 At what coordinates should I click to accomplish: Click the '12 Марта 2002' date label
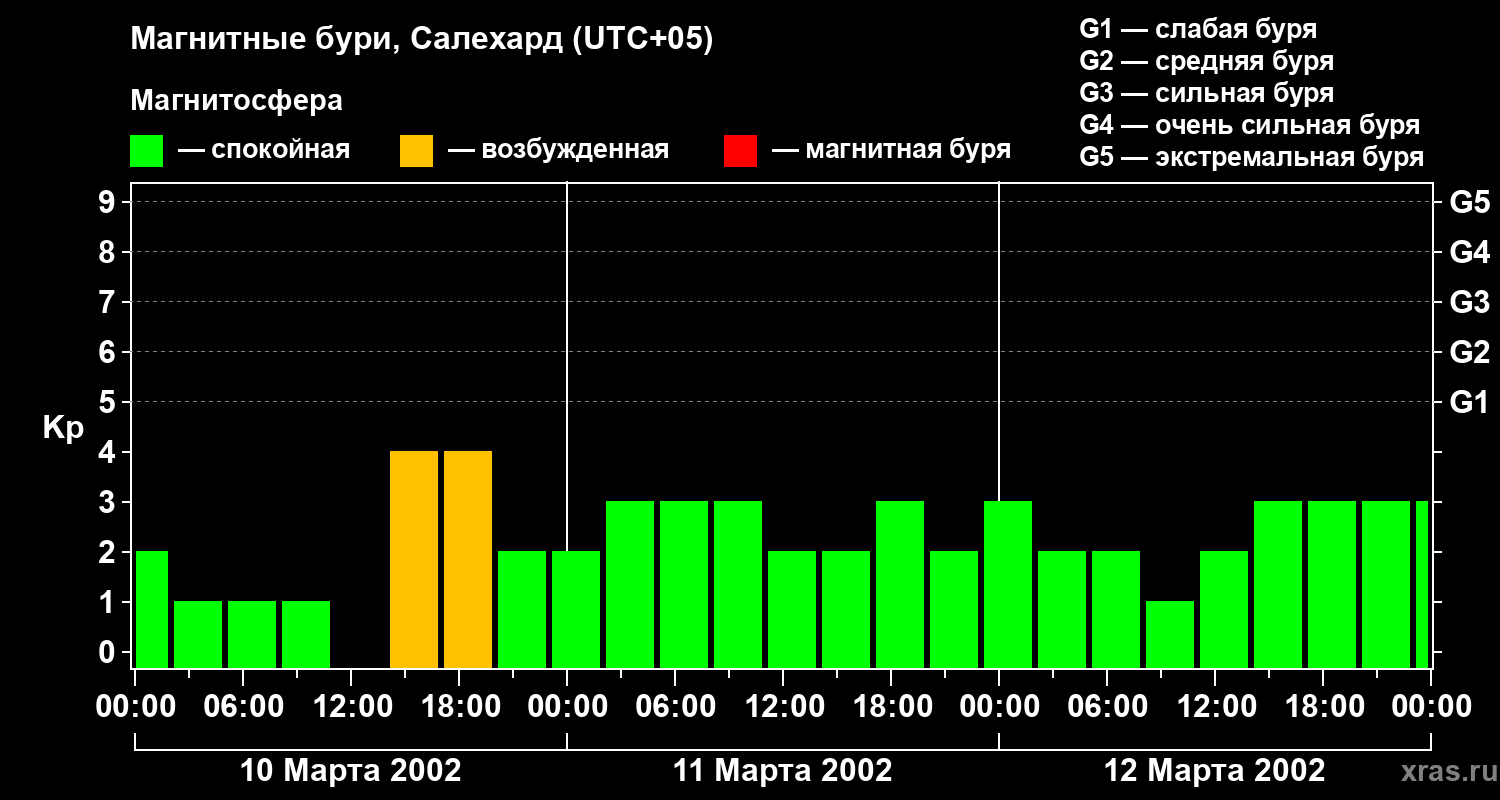[x=1214, y=771]
